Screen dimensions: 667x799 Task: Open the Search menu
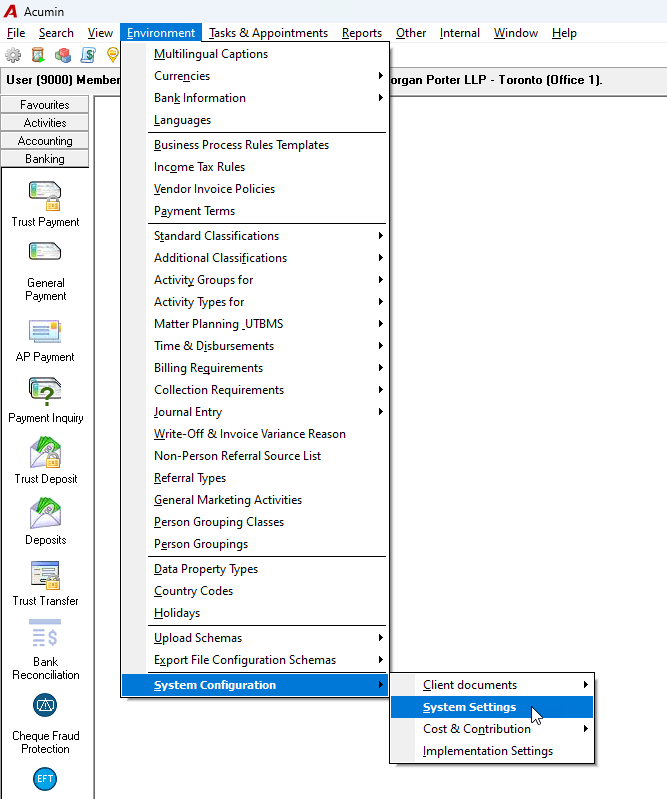[56, 33]
